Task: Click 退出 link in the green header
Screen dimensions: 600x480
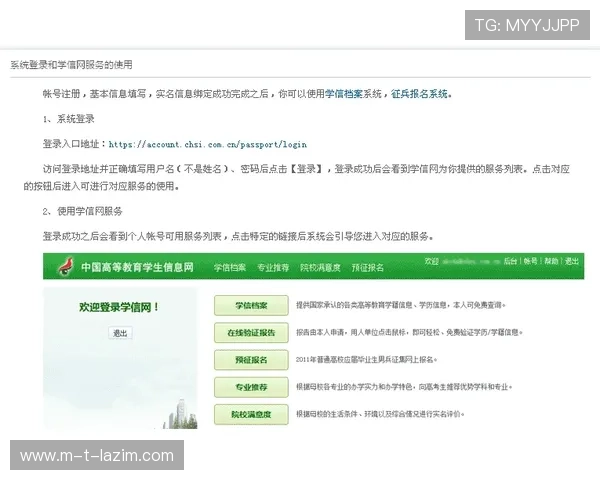Action: coord(572,261)
